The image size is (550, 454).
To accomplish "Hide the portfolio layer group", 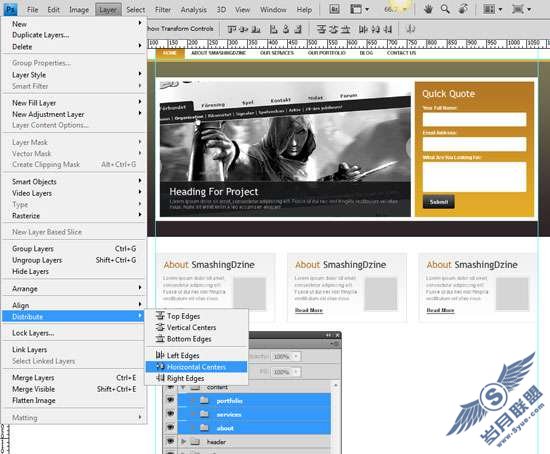I will pos(171,400).
